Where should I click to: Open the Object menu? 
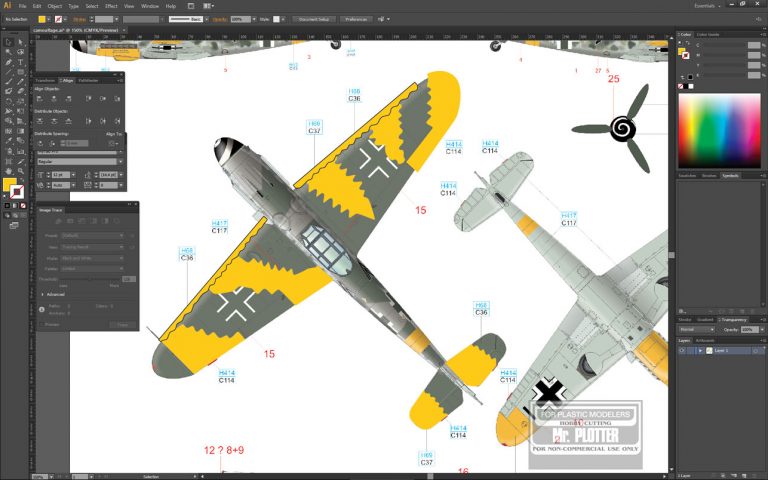pyautogui.click(x=54, y=6)
